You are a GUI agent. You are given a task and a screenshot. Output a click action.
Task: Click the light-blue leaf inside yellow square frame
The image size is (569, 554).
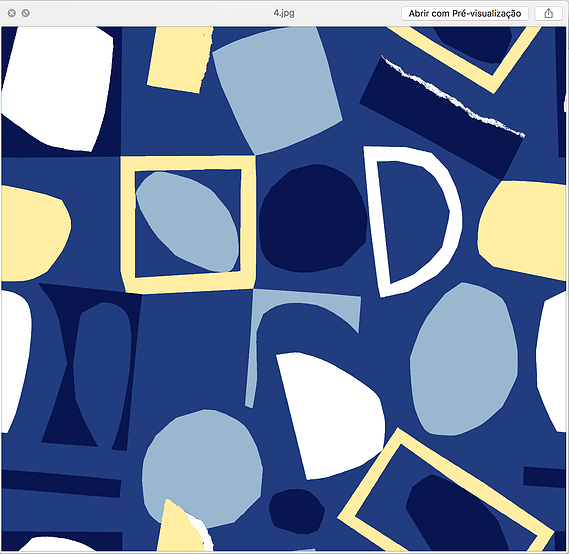(x=188, y=222)
